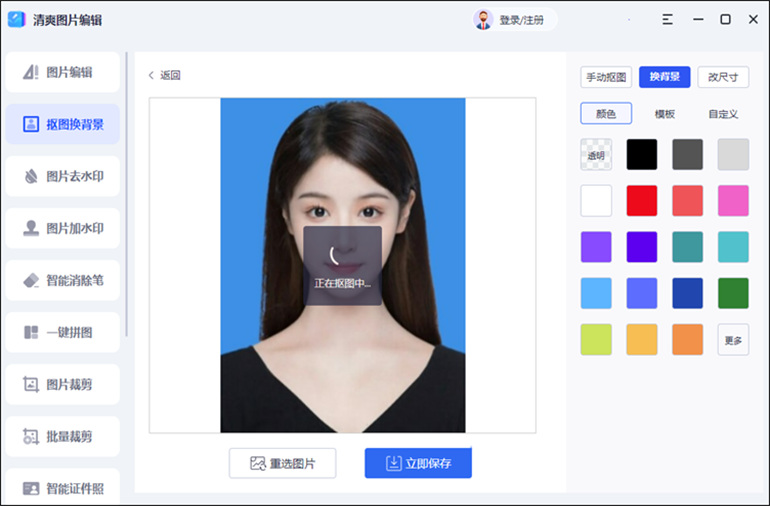Choose the coral red background swatch

click(x=688, y=201)
